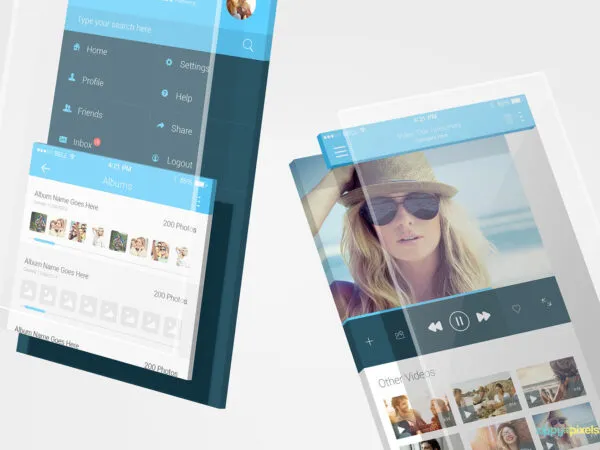Play first video under Other Videos

click(419, 416)
